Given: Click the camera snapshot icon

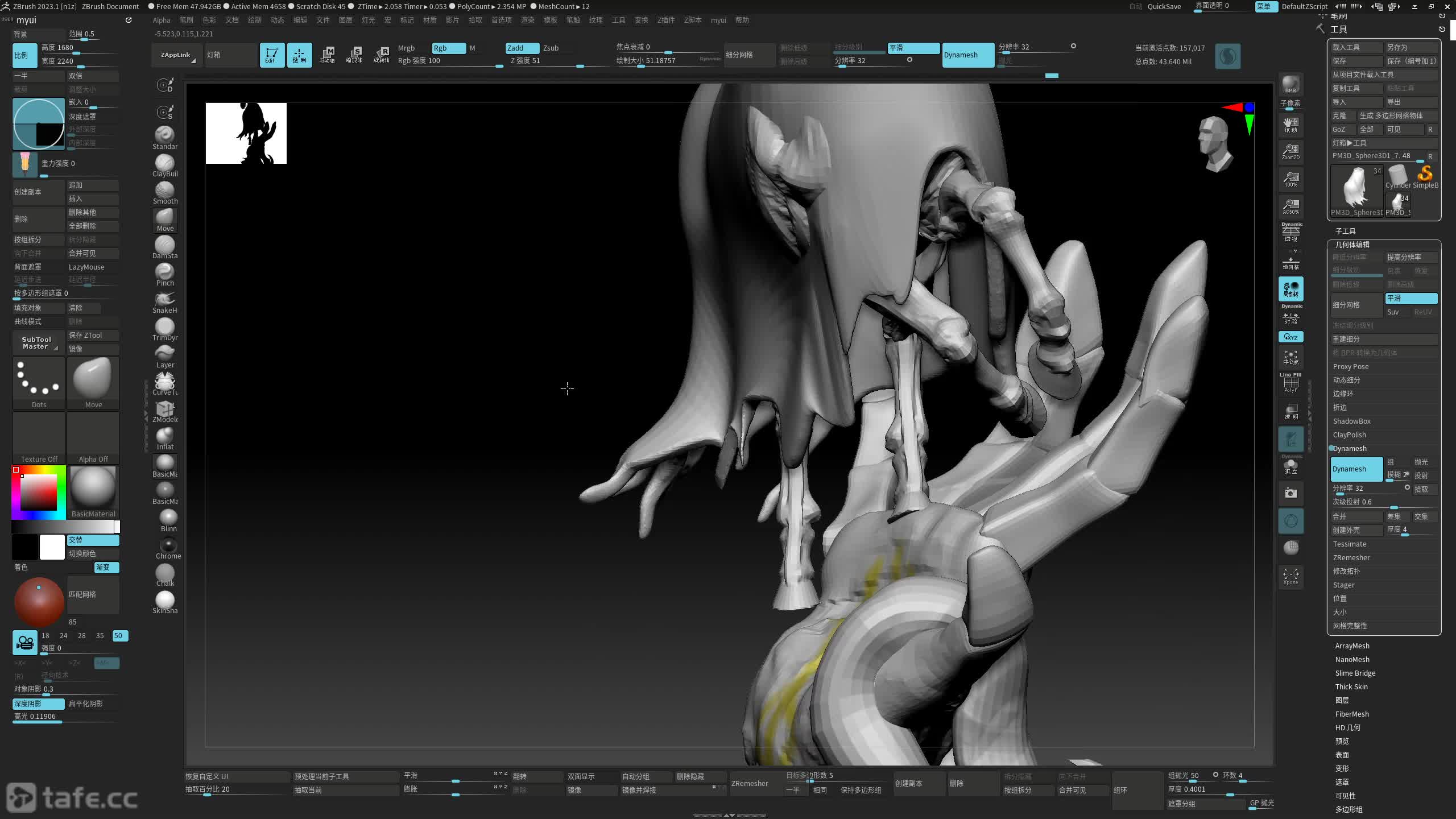Looking at the screenshot, I should tap(1290, 493).
